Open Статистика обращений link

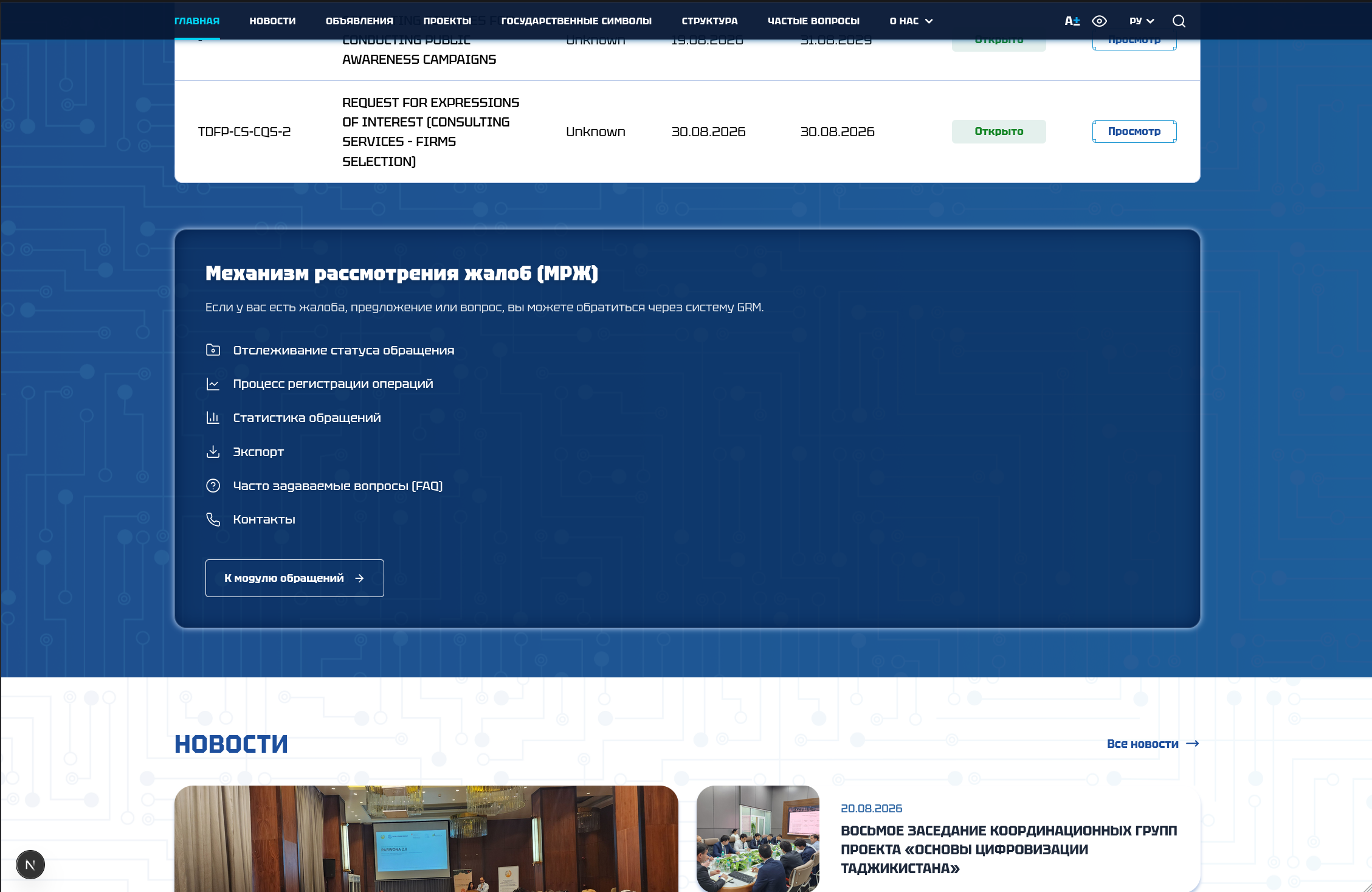coord(307,418)
